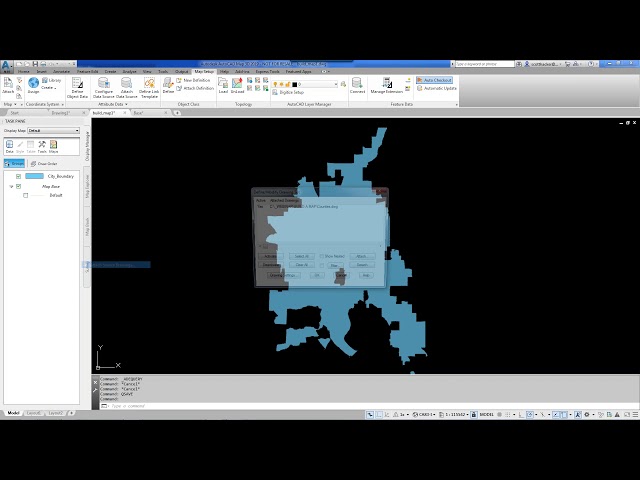The width and height of the screenshot is (640, 480).
Task: Toggle Automatic Update in Feature Data panel
Action: point(436,89)
